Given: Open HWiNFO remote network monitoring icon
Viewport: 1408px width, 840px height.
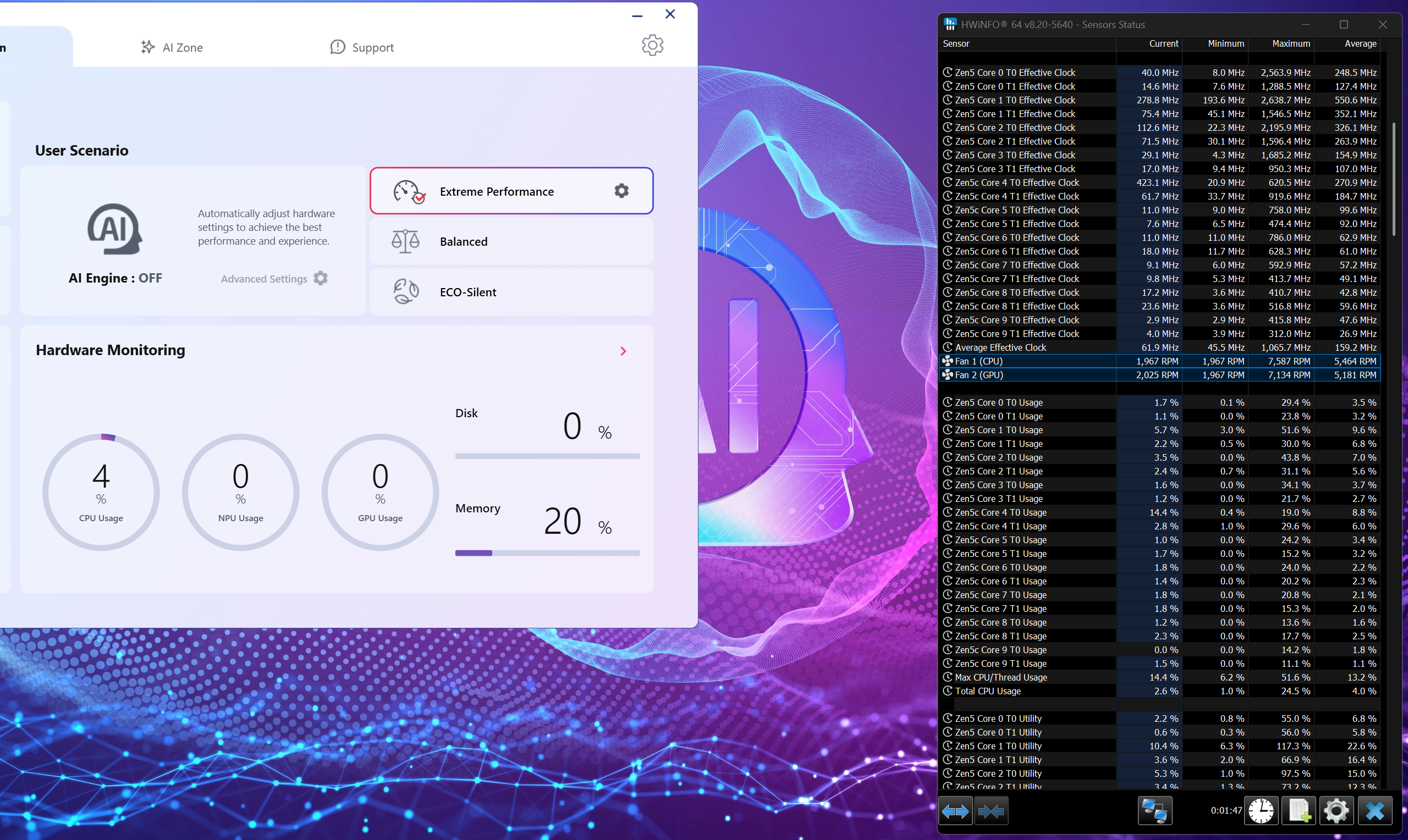Looking at the screenshot, I should tap(1155, 811).
